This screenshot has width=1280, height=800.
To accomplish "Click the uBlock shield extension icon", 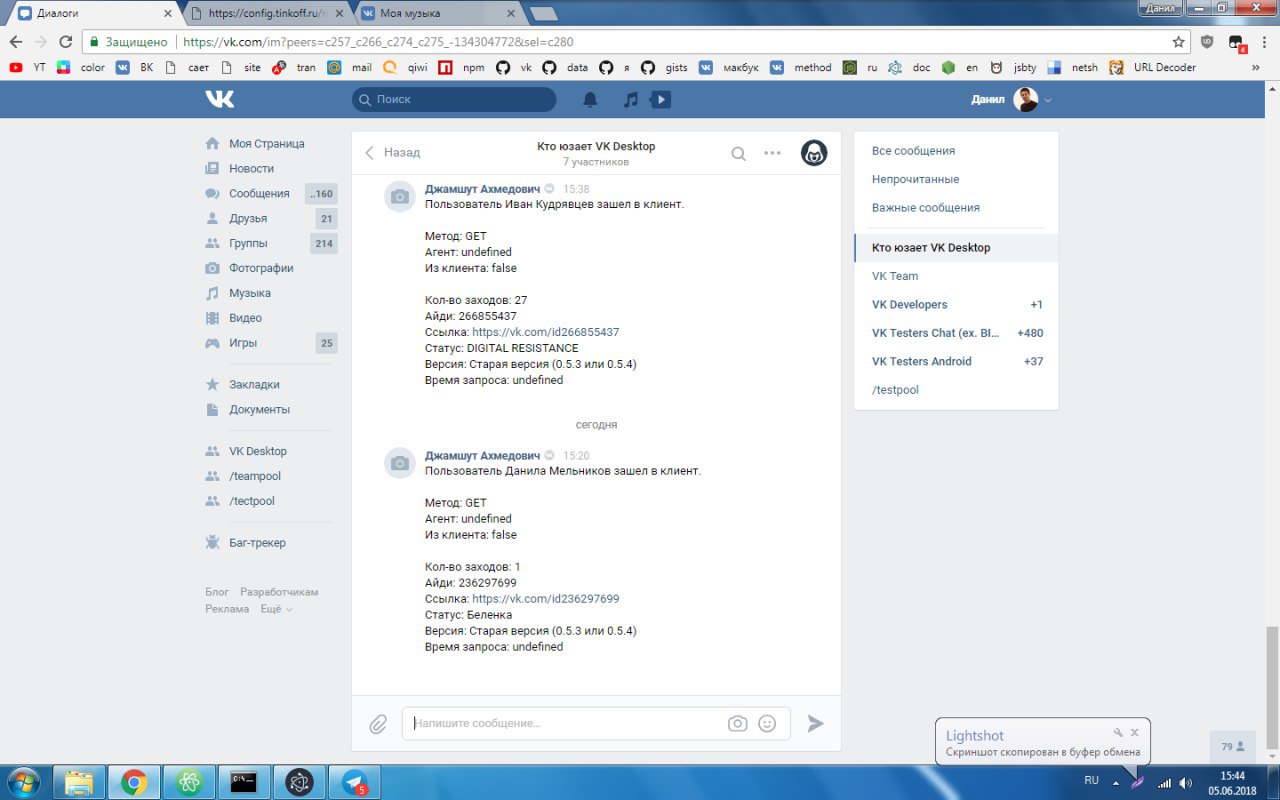I will click(1207, 42).
